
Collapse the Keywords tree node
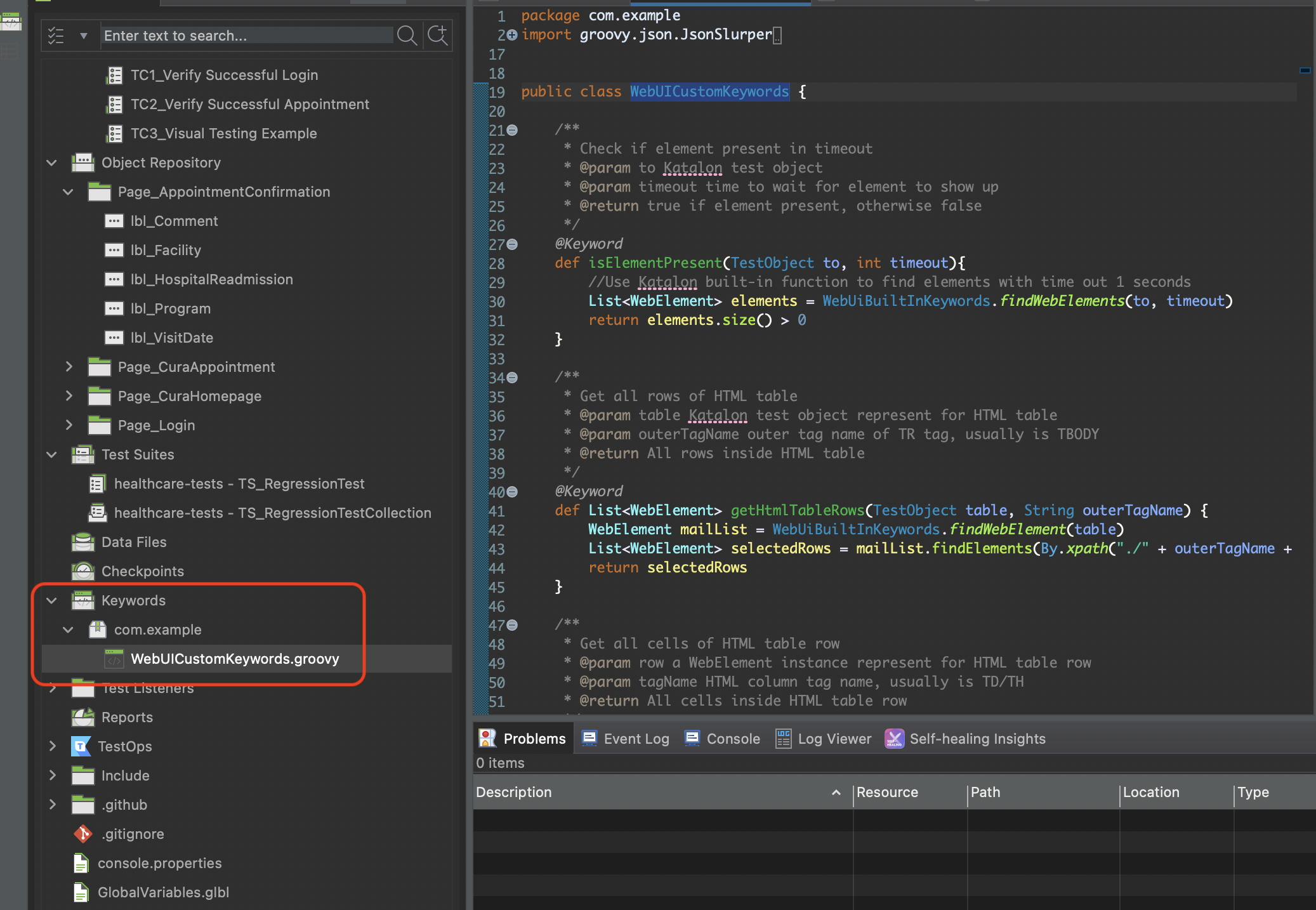click(x=52, y=600)
